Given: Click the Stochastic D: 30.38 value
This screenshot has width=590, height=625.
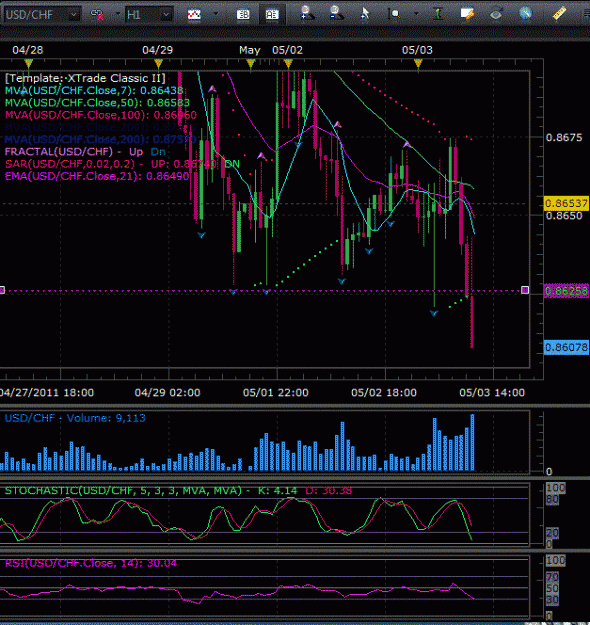Looking at the screenshot, I should click(329, 491).
